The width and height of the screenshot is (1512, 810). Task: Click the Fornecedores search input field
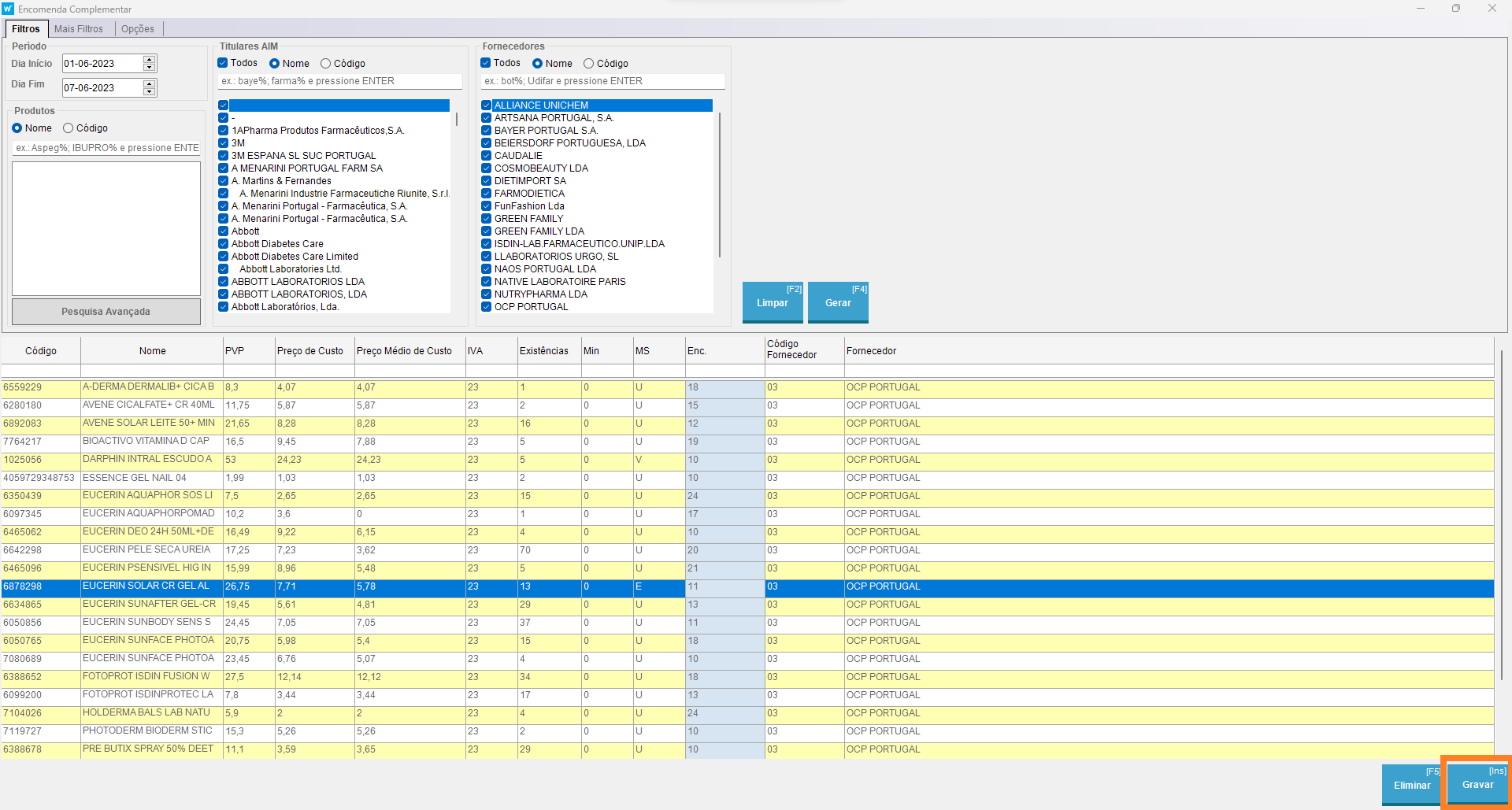pyautogui.click(x=602, y=81)
